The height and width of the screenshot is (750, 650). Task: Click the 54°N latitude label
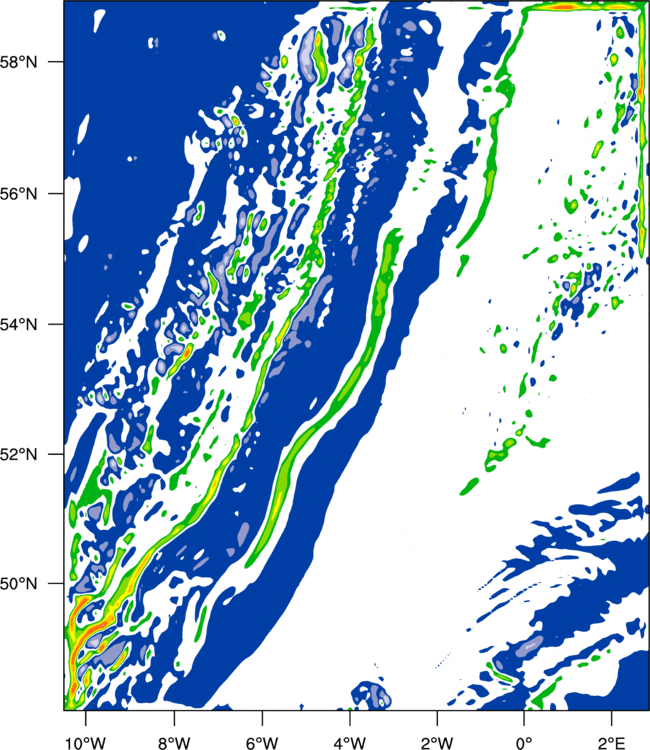[x=18, y=324]
